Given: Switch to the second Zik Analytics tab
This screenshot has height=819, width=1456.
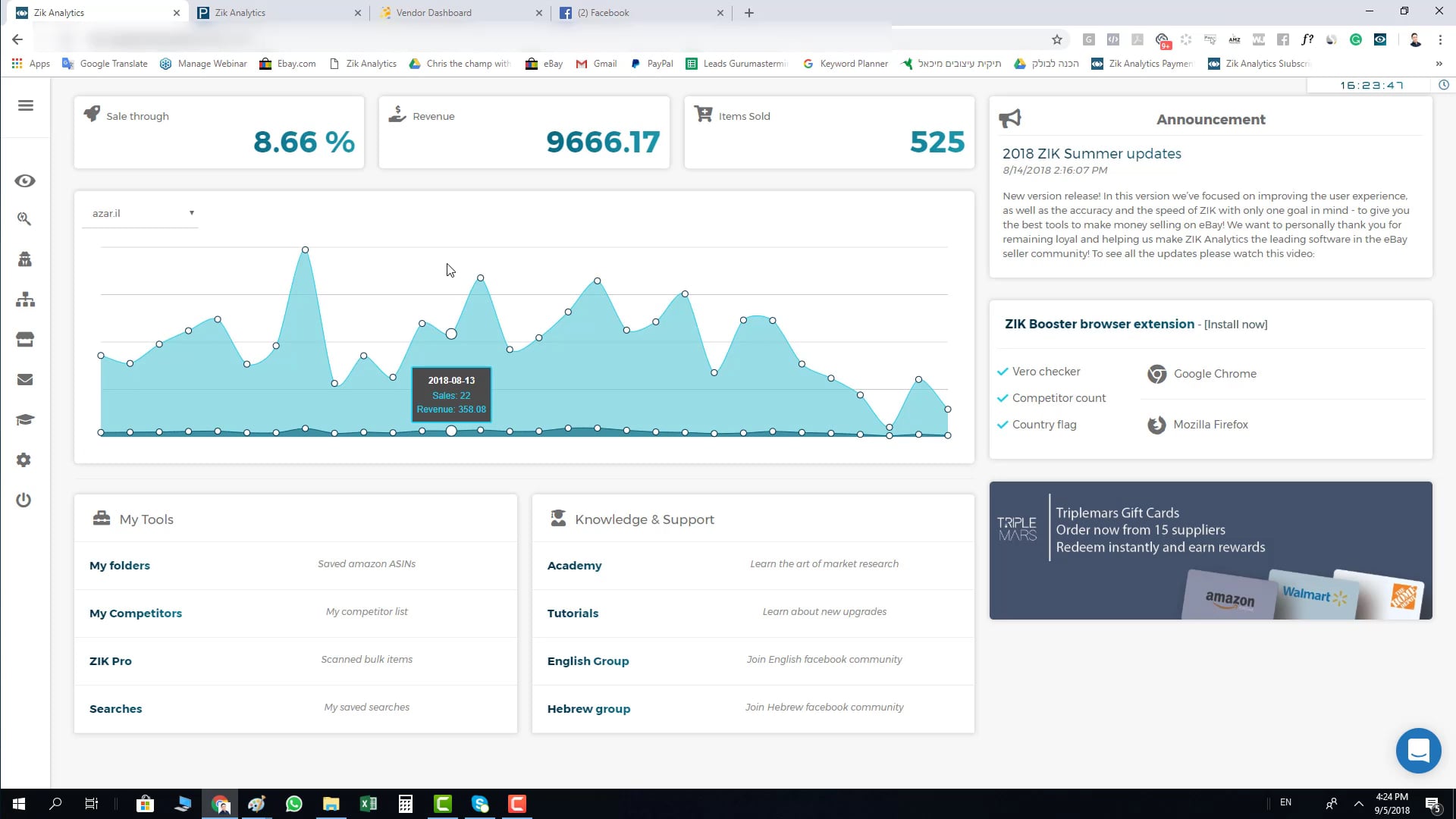Looking at the screenshot, I should tap(279, 13).
